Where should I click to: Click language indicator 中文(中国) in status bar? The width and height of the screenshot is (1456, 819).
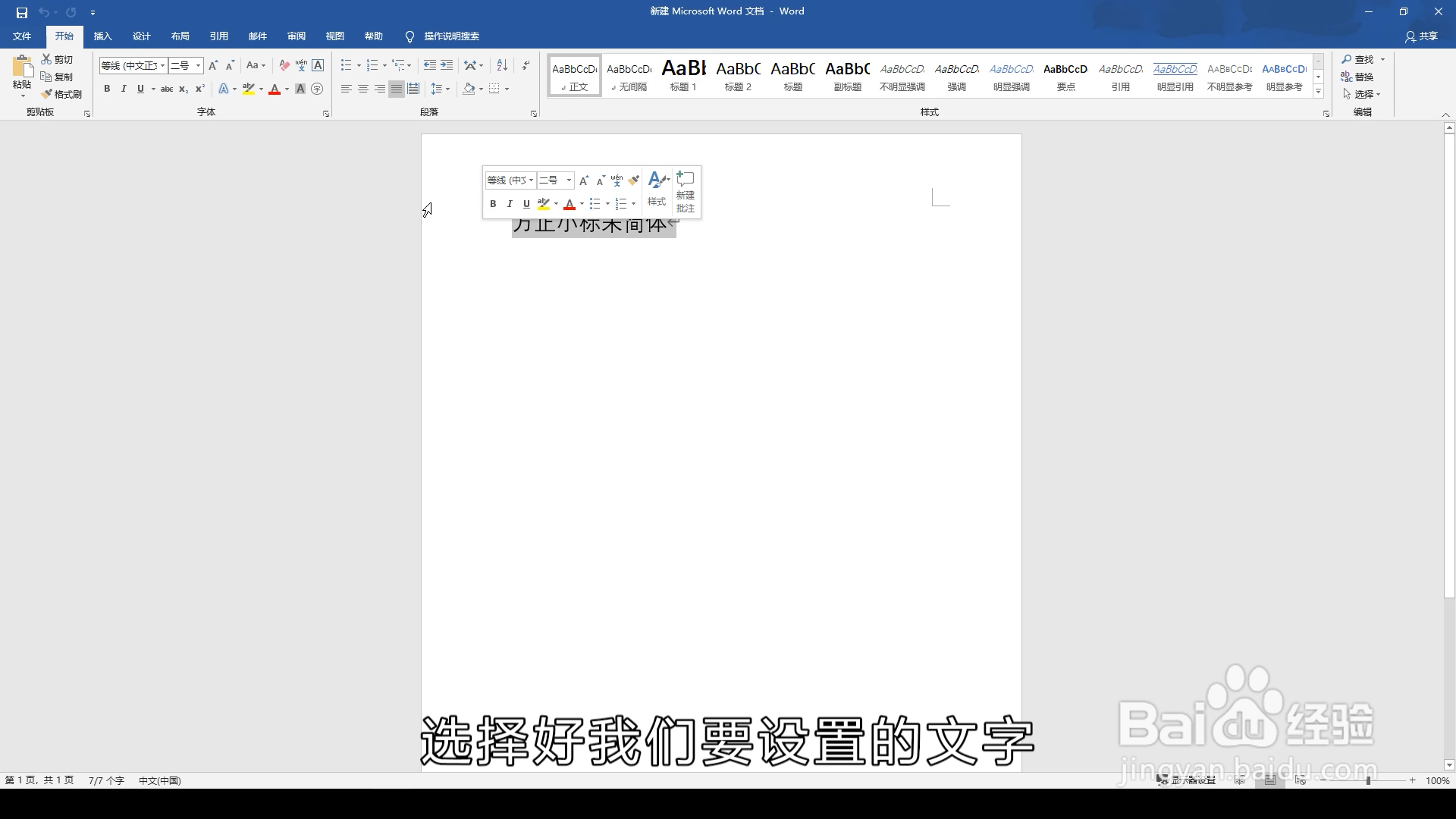(x=159, y=780)
